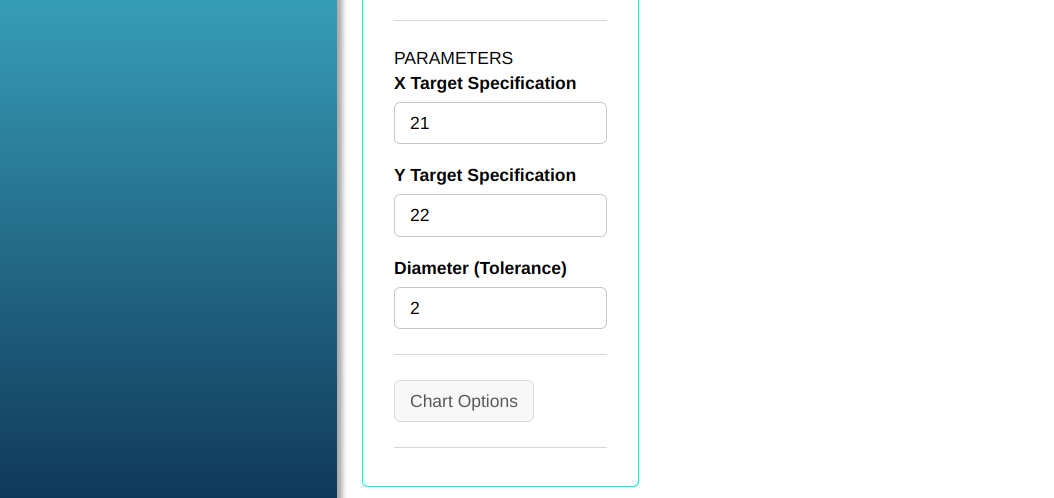Viewport: 1054px width, 498px height.
Task: Open Chart Options
Action: coord(464,401)
